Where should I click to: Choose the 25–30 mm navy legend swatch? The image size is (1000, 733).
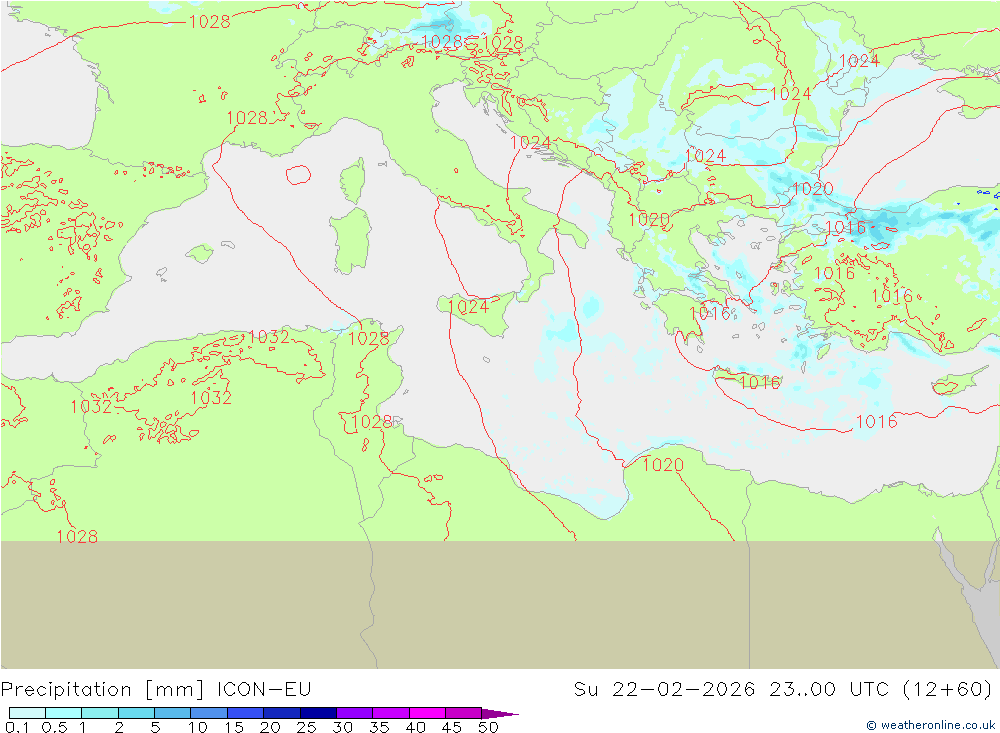318,713
